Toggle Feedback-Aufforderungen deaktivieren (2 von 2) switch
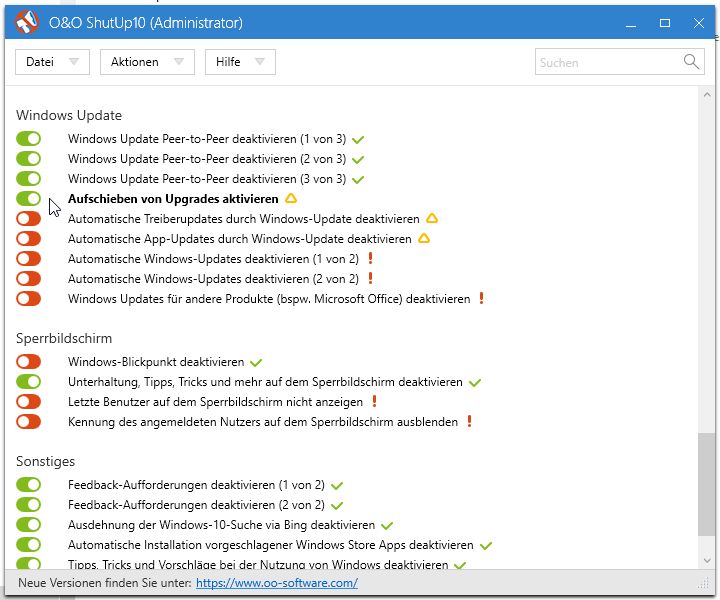 [28, 505]
